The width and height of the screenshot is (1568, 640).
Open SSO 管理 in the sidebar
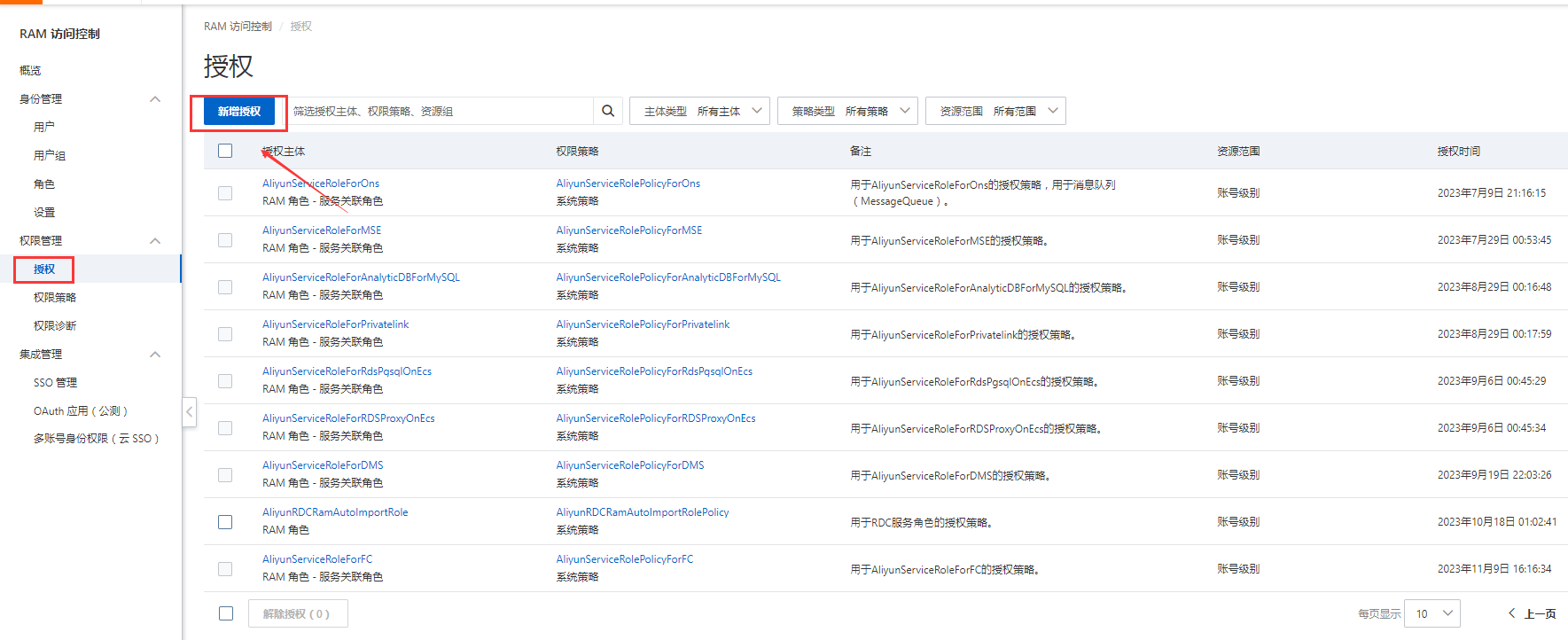56,382
